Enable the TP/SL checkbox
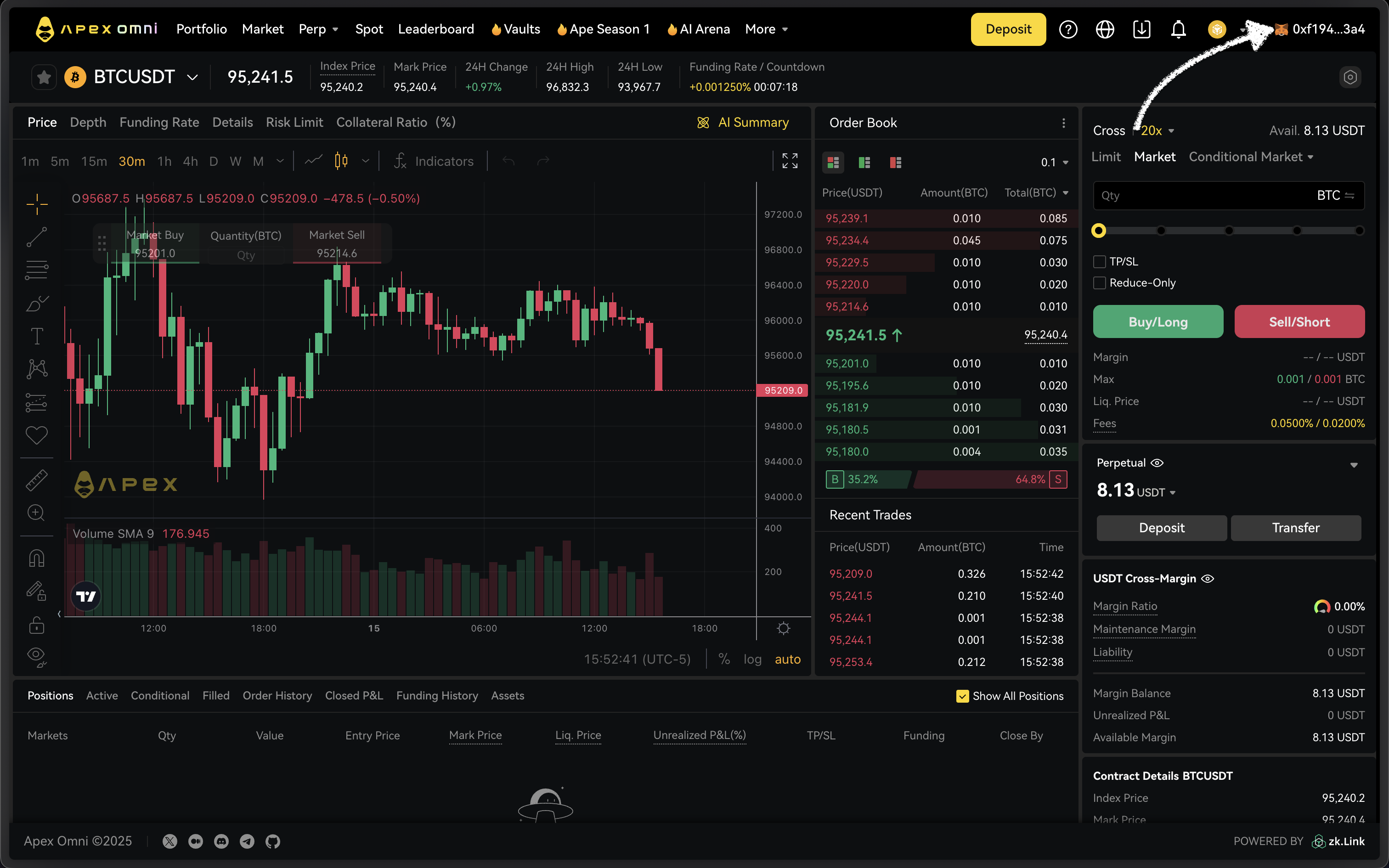The height and width of the screenshot is (868, 1389). point(1100,262)
